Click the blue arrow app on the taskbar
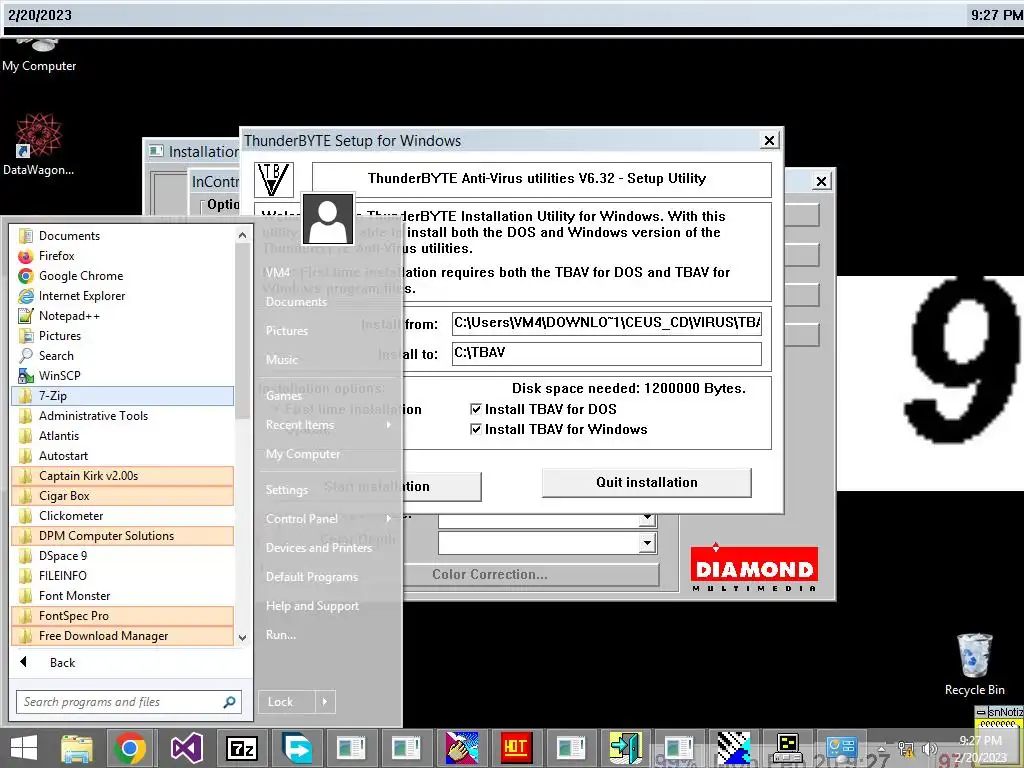1024x768 pixels. 296,748
